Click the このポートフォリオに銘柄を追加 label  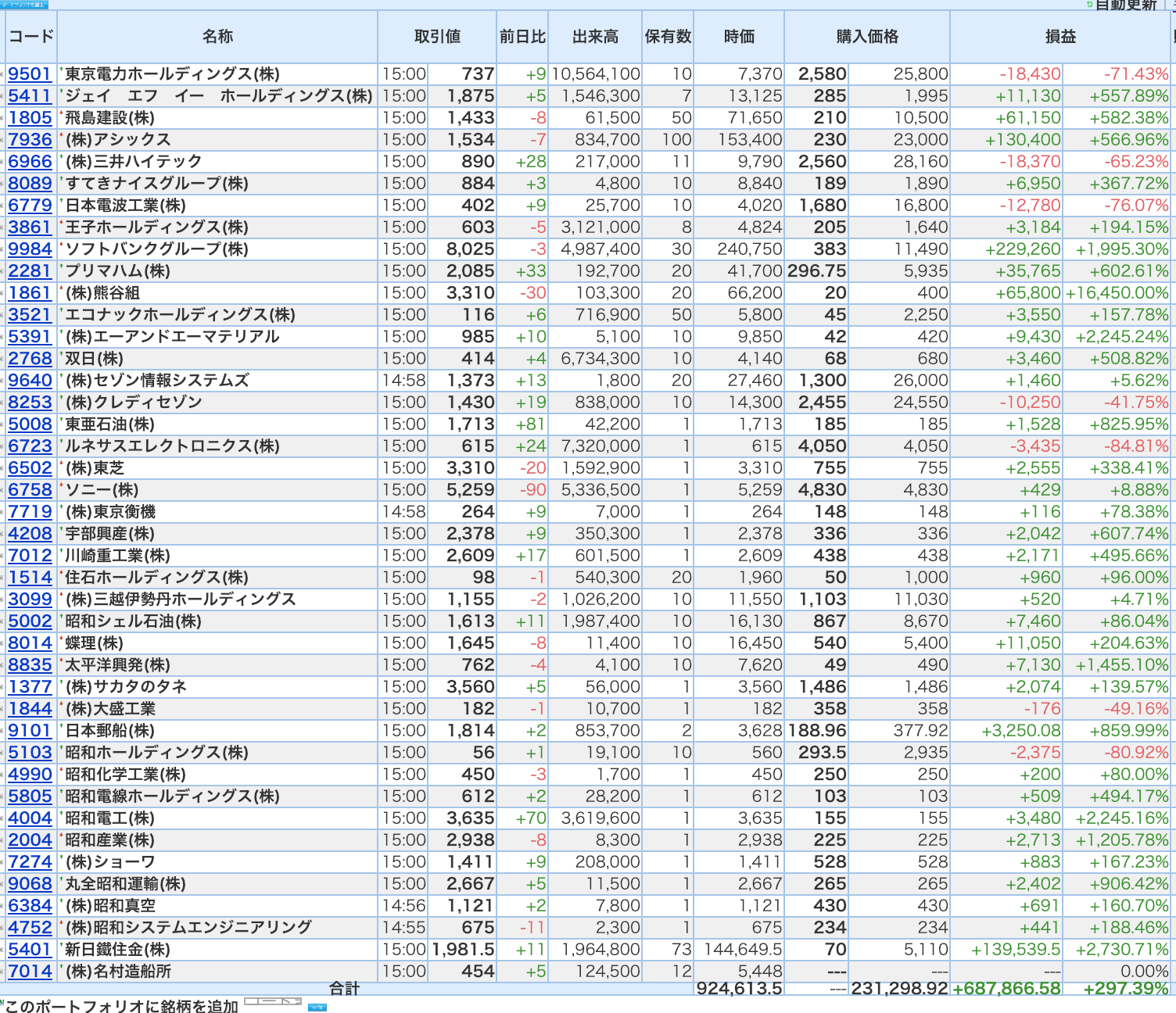click(x=121, y=1006)
